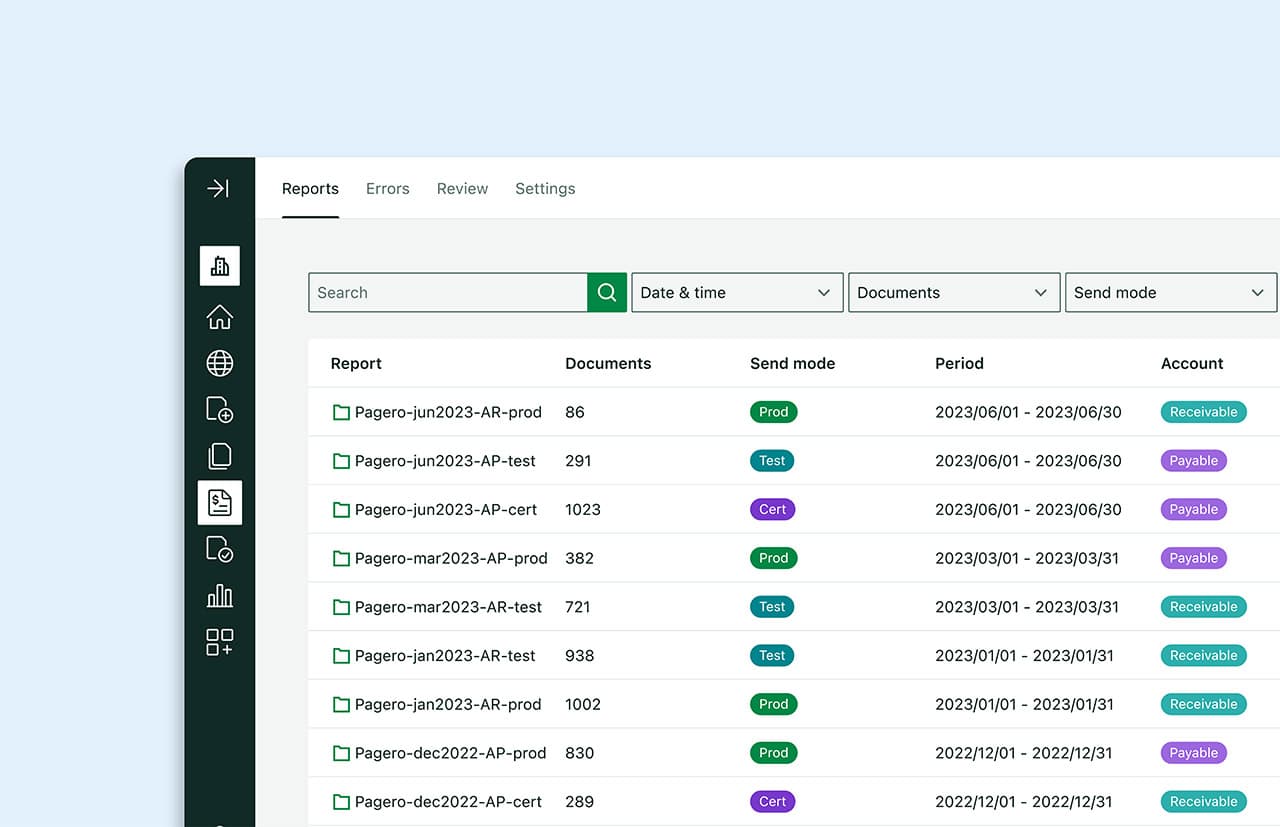Open report Pagero-mar2023-AR-test
Screen dimensions: 1280x827
(448, 607)
